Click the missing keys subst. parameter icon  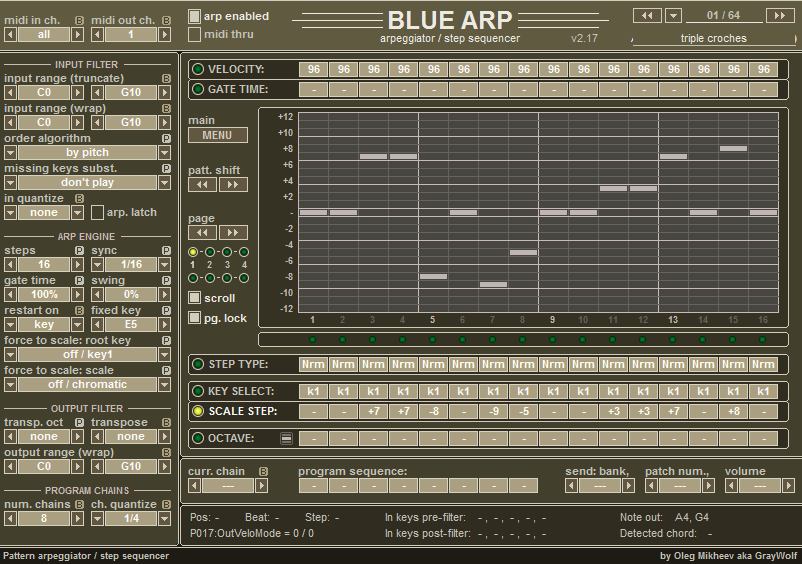[x=166, y=168]
